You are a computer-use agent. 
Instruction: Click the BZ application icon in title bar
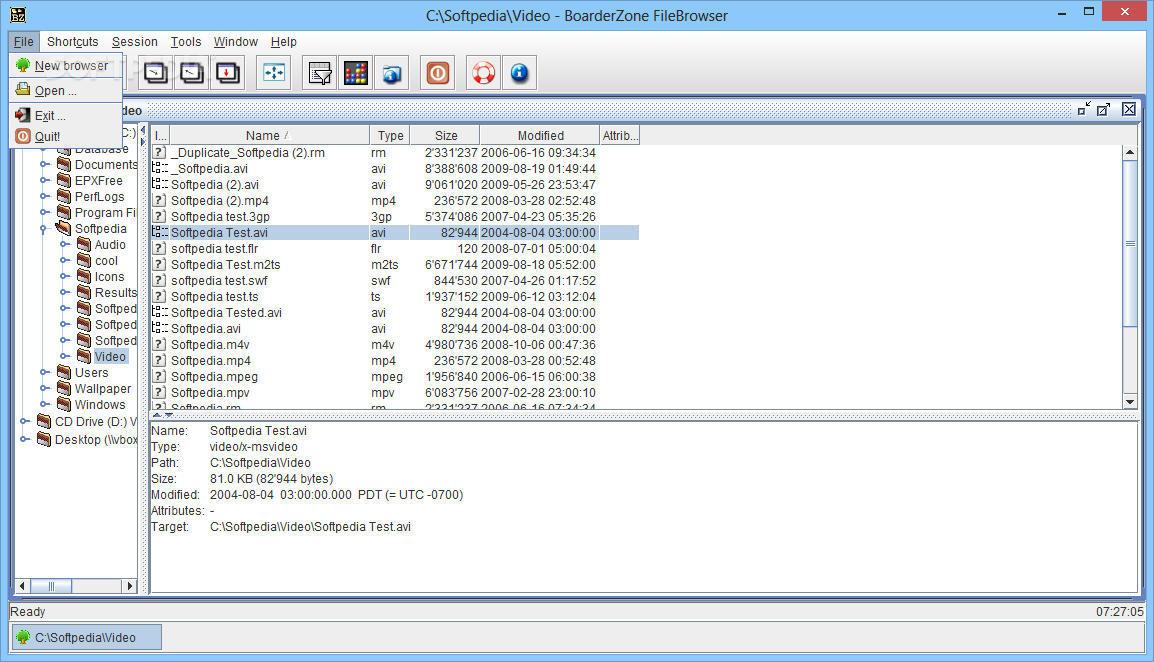point(18,15)
